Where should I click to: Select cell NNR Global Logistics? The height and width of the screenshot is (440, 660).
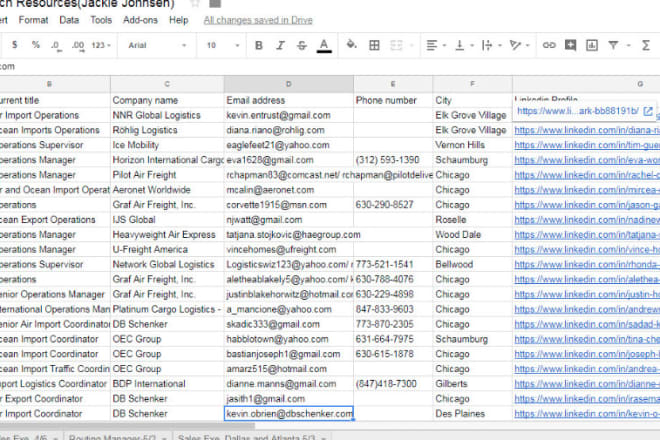pos(167,115)
